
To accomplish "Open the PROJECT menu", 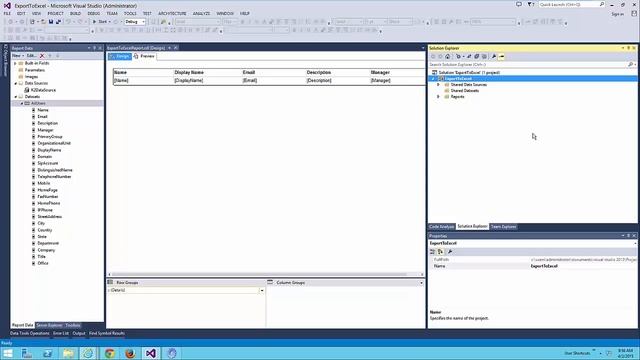I will pos(56,13).
